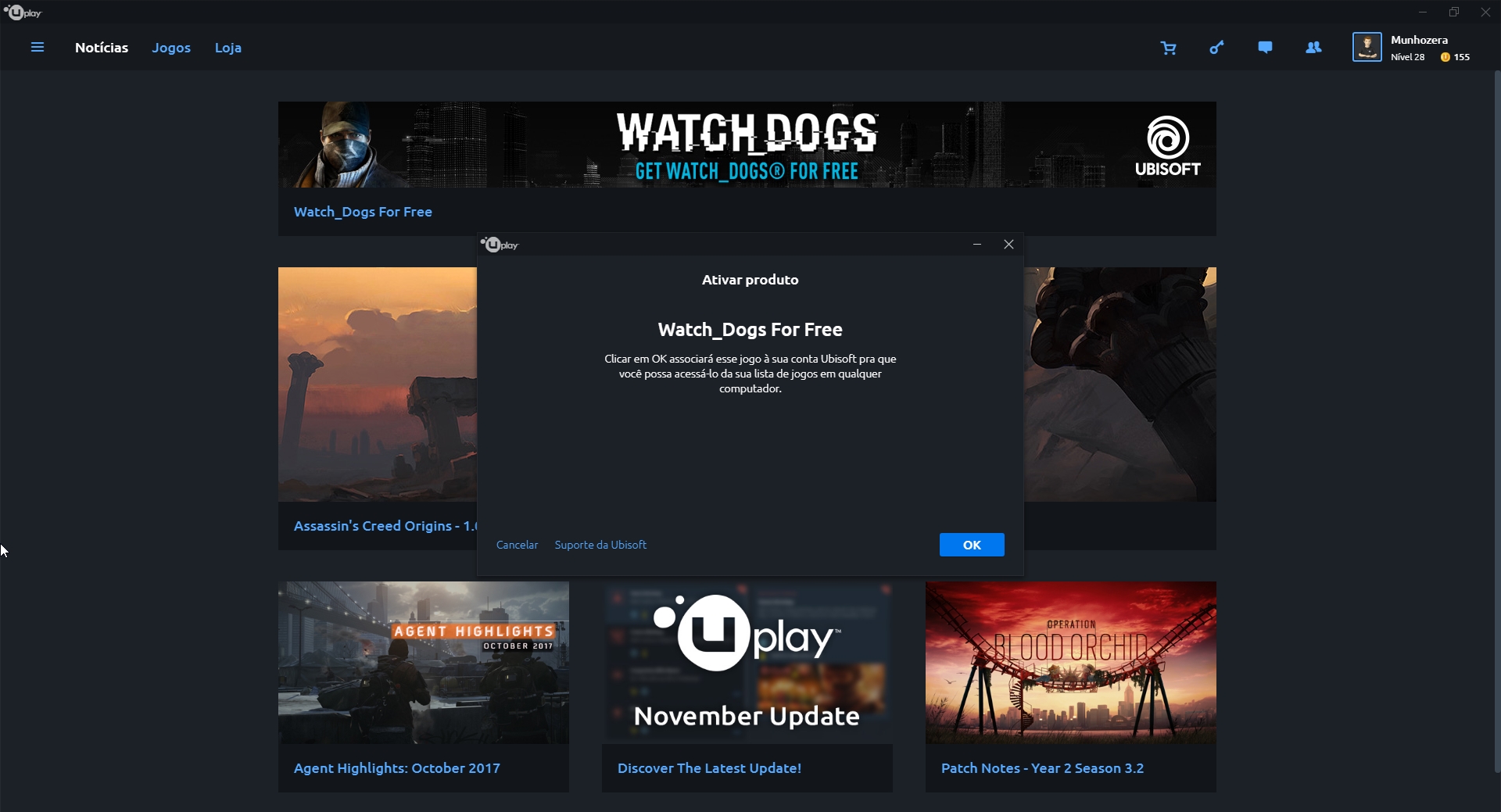Close the Ativar produto dialog
This screenshot has height=812, width=1501.
[x=1008, y=245]
